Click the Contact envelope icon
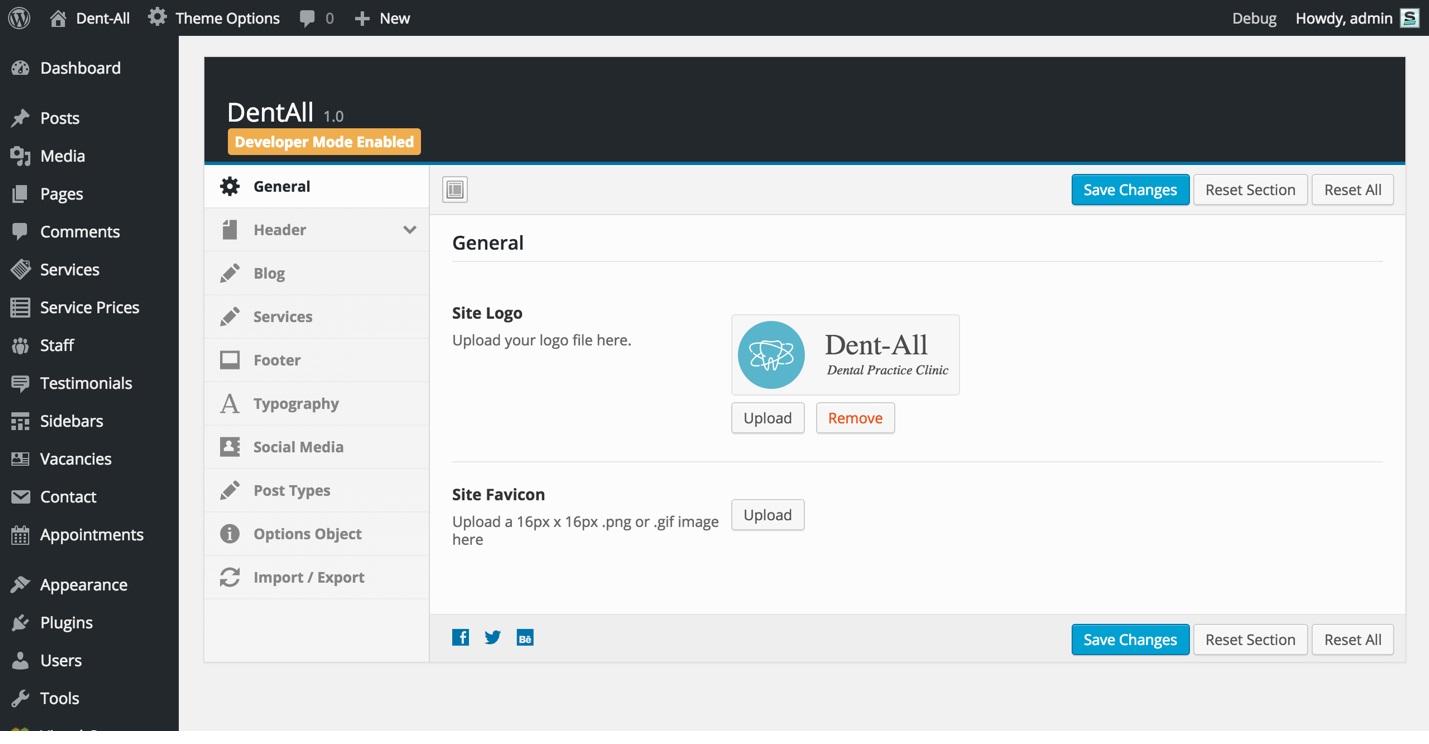This screenshot has height=744, width=1429. [x=20, y=497]
